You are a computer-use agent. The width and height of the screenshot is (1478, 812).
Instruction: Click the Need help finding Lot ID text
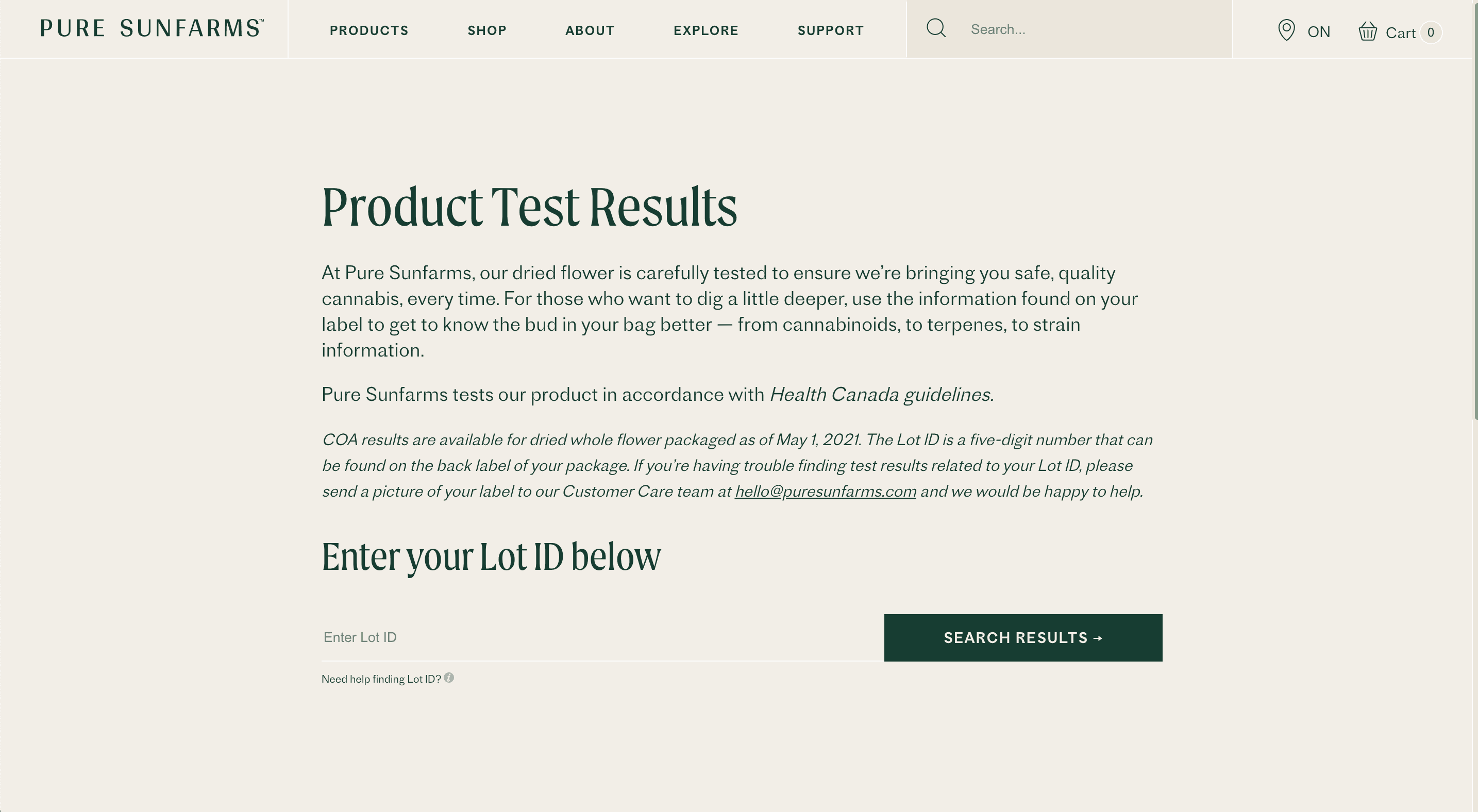pos(381,679)
